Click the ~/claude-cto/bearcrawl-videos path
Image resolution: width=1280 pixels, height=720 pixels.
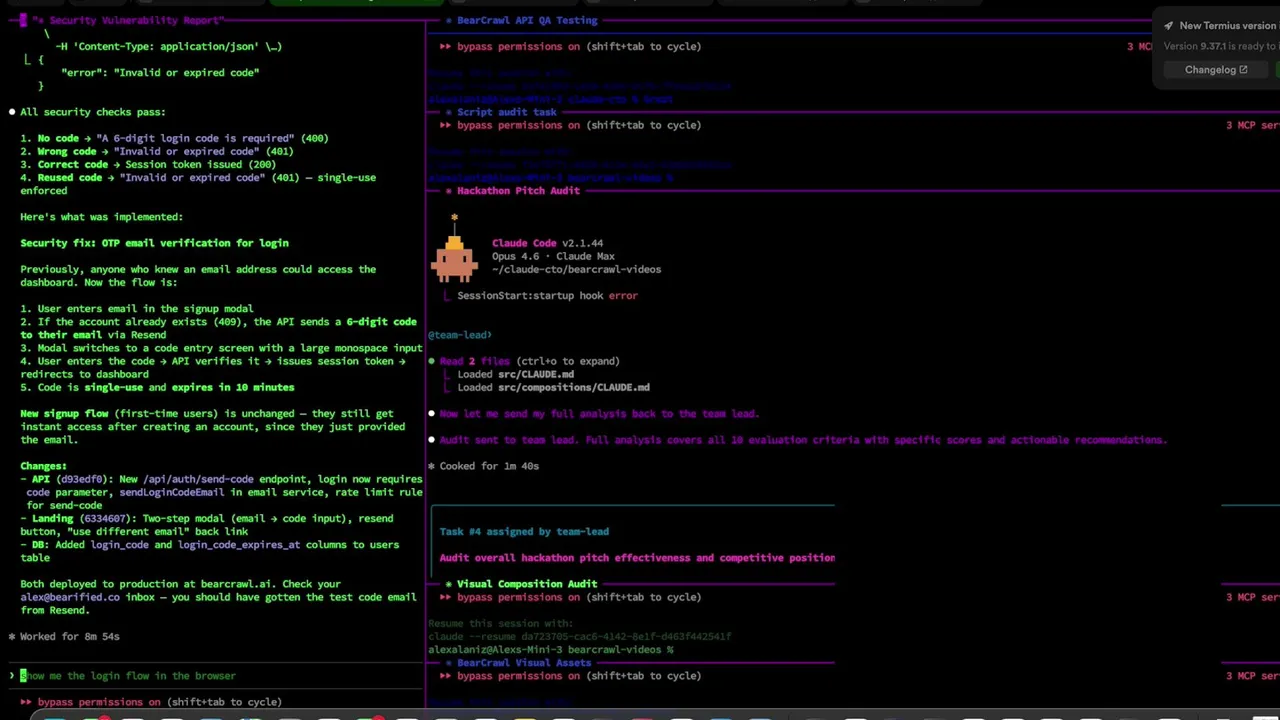click(576, 269)
